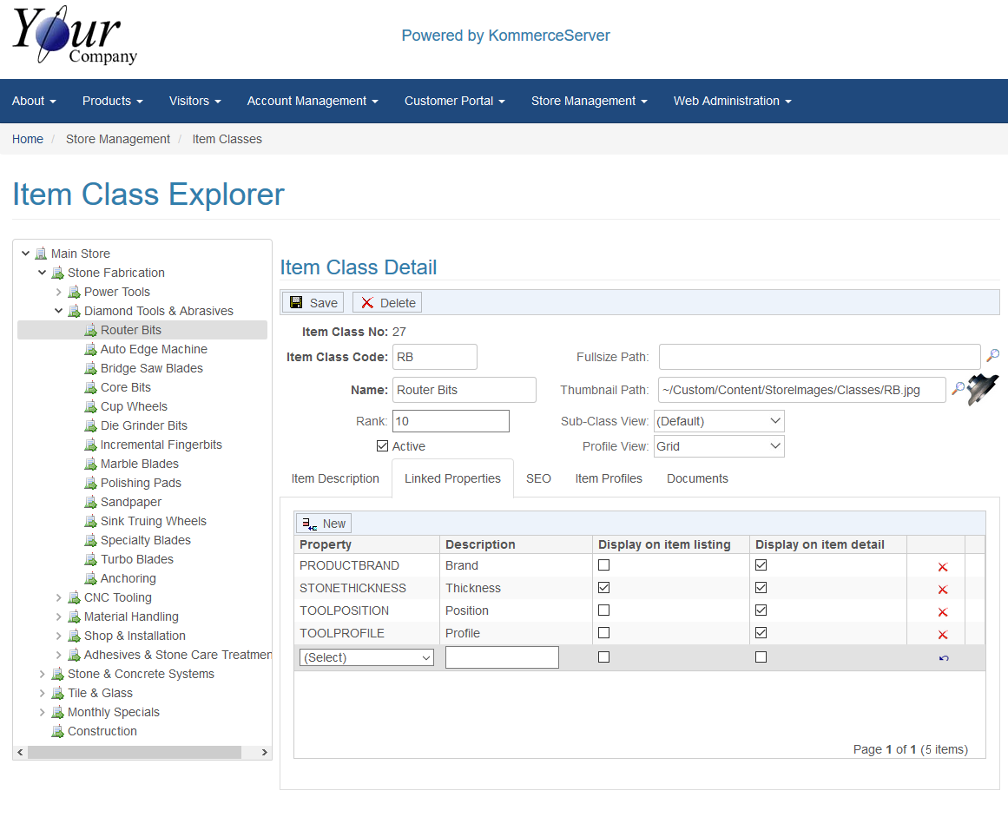The width and height of the screenshot is (1008, 817).
Task: Expand the Power Tools tree node
Action: [59, 292]
